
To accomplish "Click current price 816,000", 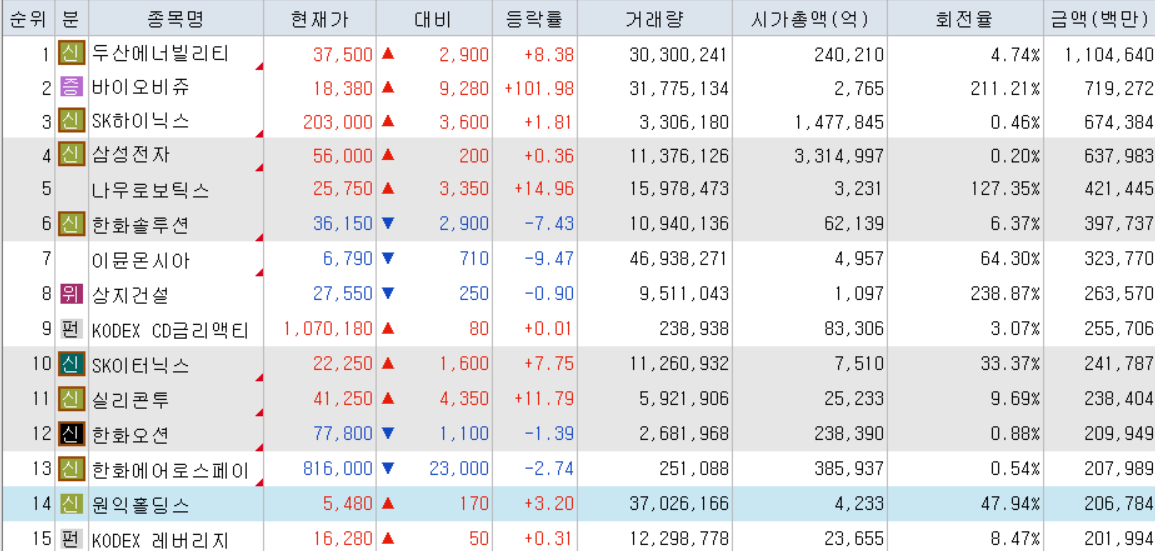I will coord(338,468).
